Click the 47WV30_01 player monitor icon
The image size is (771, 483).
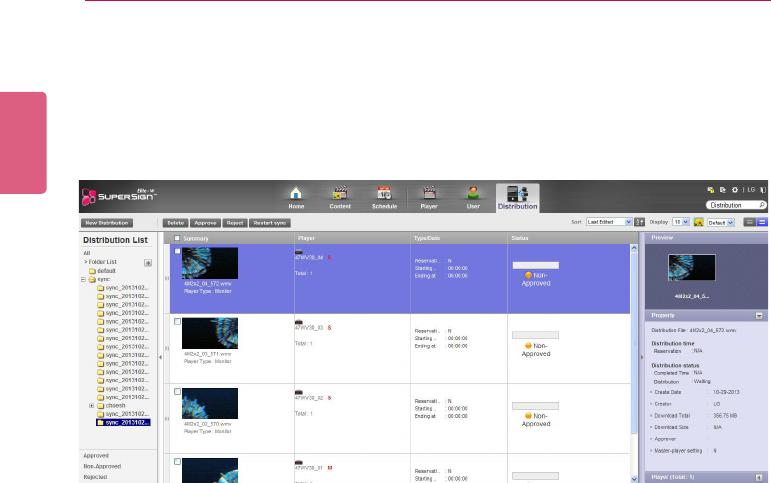click(x=298, y=462)
